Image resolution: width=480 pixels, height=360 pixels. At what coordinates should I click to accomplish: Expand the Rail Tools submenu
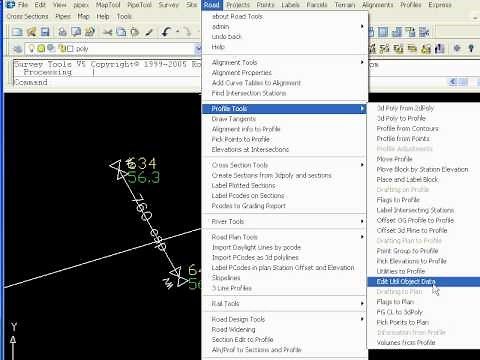[x=362, y=303]
